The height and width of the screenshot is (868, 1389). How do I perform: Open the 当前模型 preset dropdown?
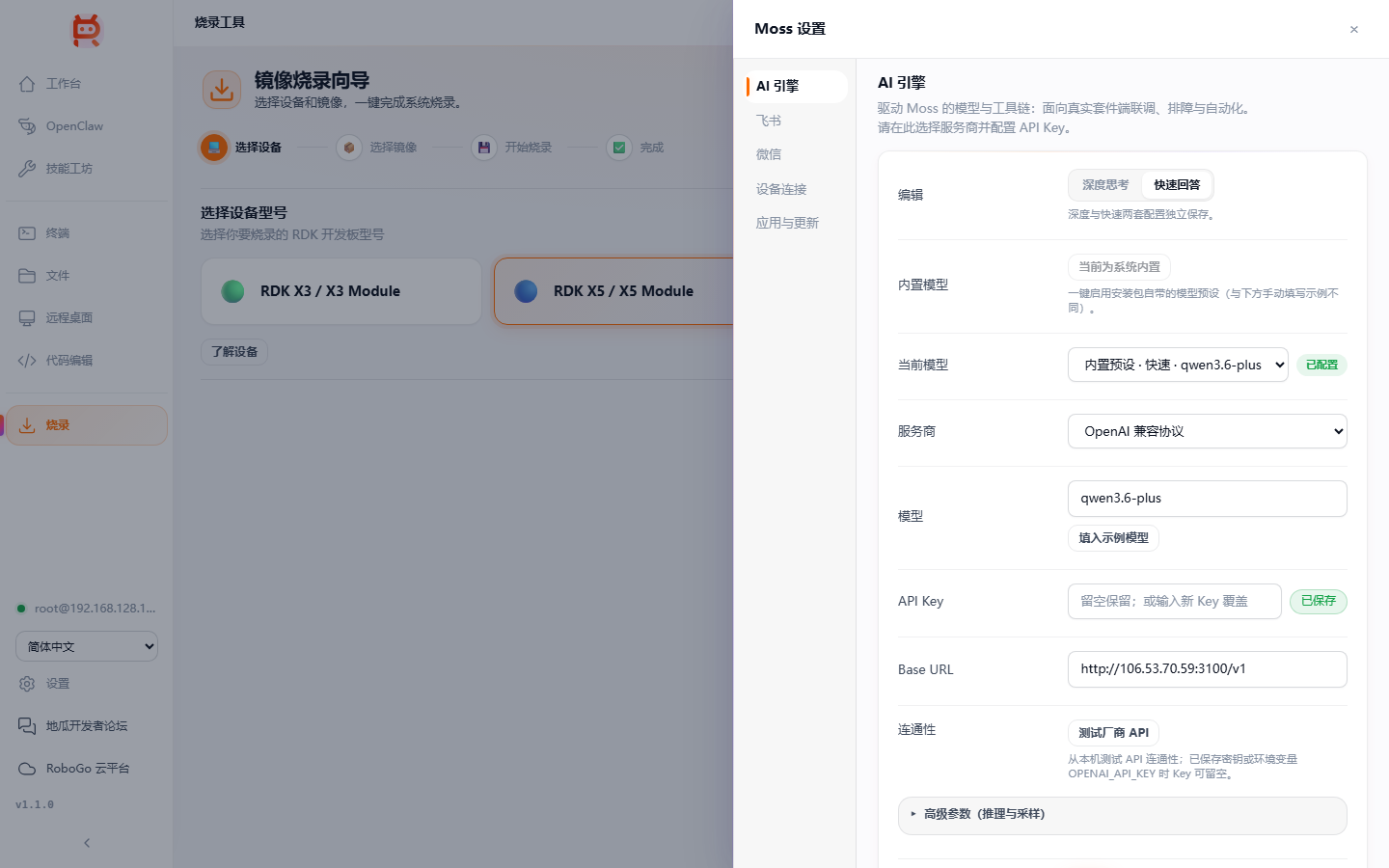[1178, 365]
